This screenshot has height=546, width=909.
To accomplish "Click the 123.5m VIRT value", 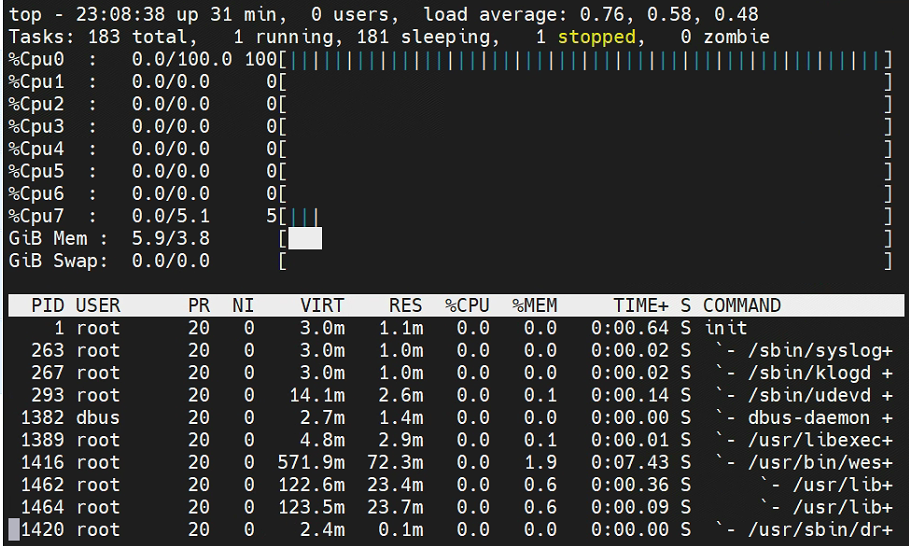I will point(311,507).
